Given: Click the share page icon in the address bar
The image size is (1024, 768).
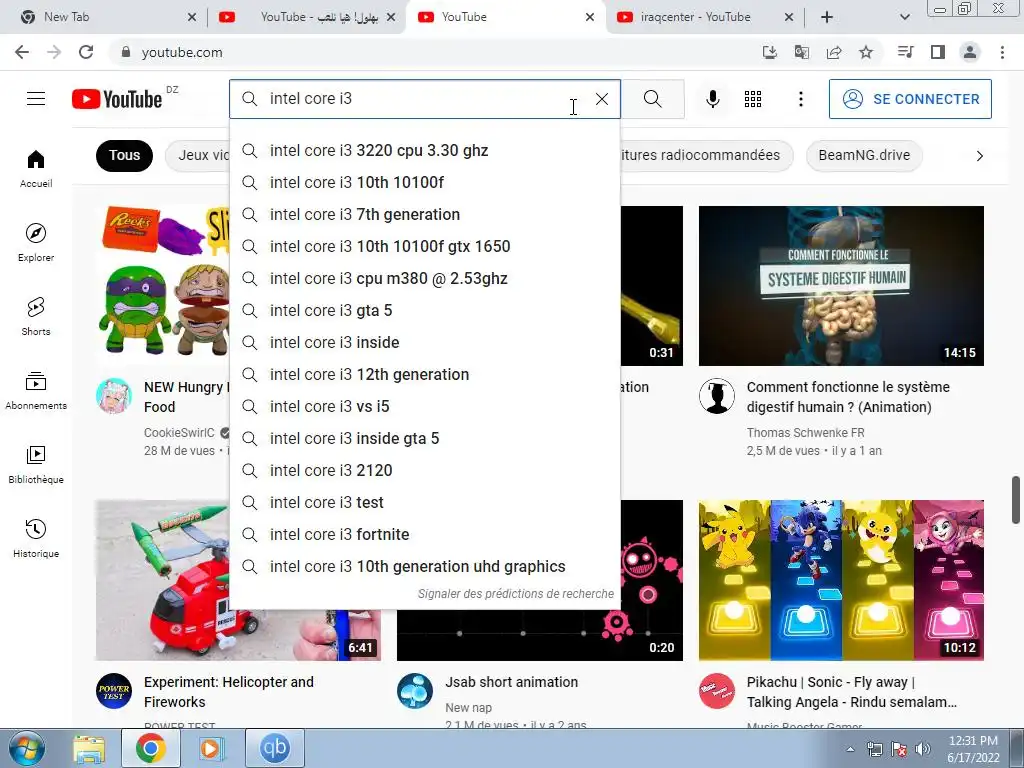Looking at the screenshot, I should pos(834,52).
